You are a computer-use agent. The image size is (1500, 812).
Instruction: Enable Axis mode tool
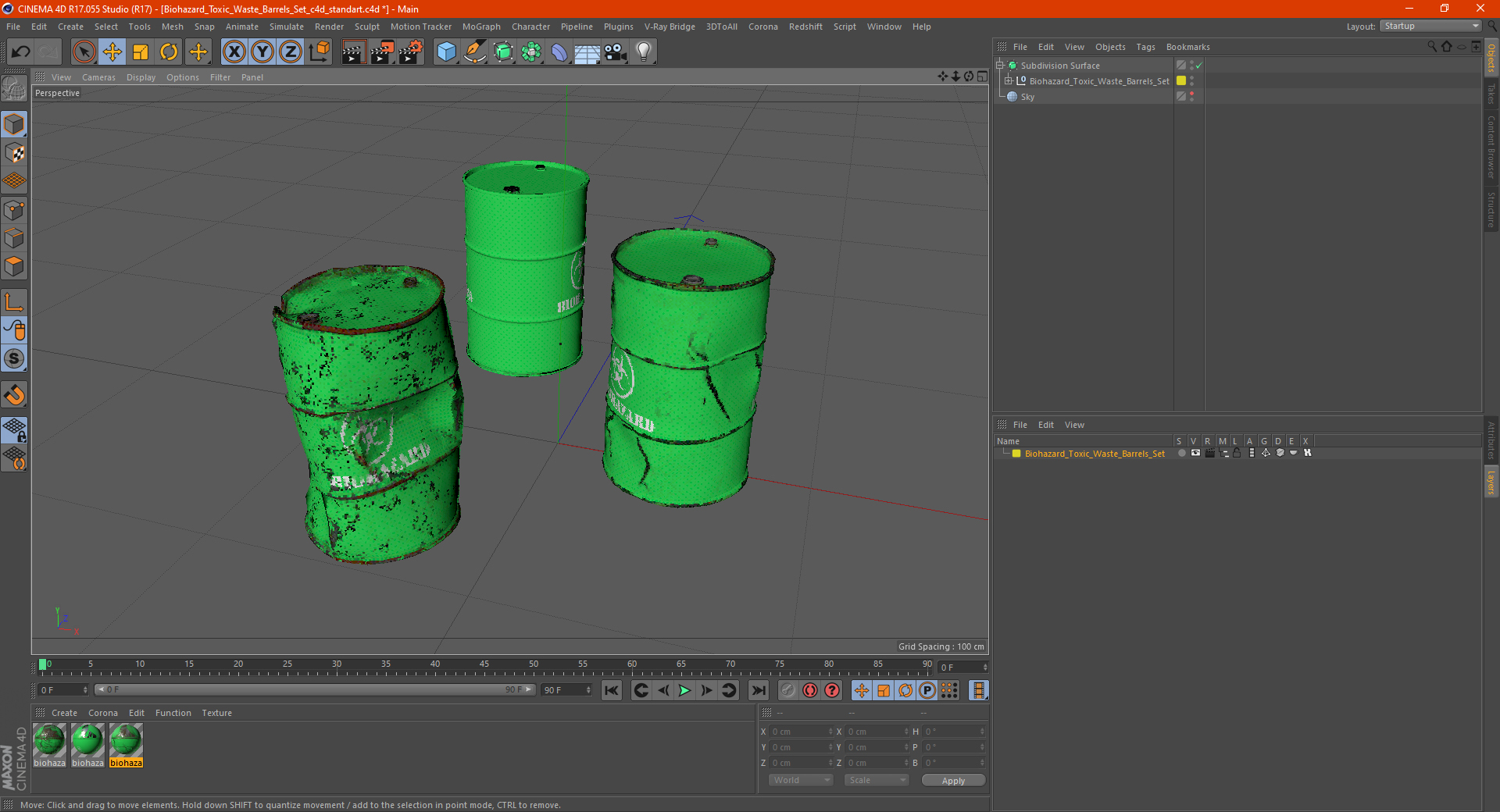(x=14, y=302)
